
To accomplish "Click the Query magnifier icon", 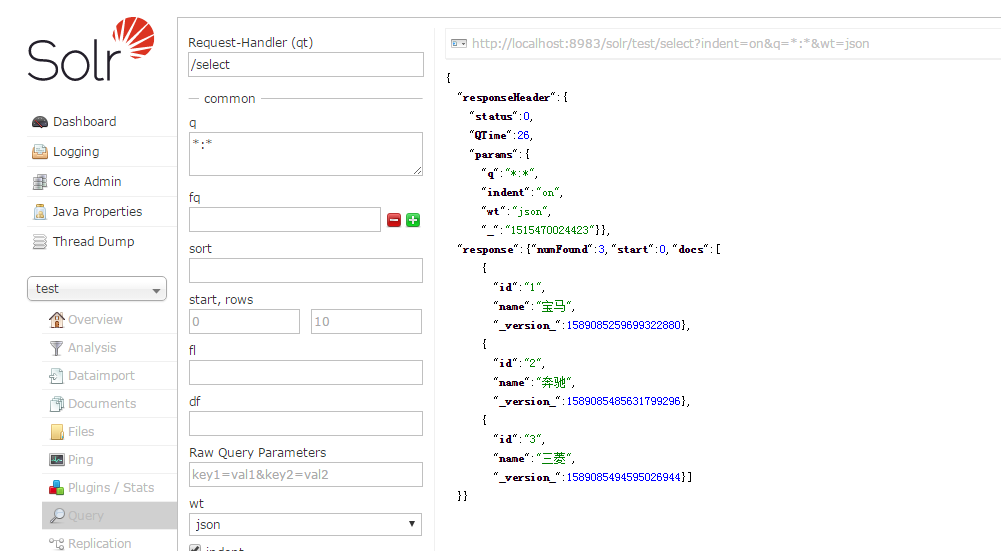I will tap(57, 515).
